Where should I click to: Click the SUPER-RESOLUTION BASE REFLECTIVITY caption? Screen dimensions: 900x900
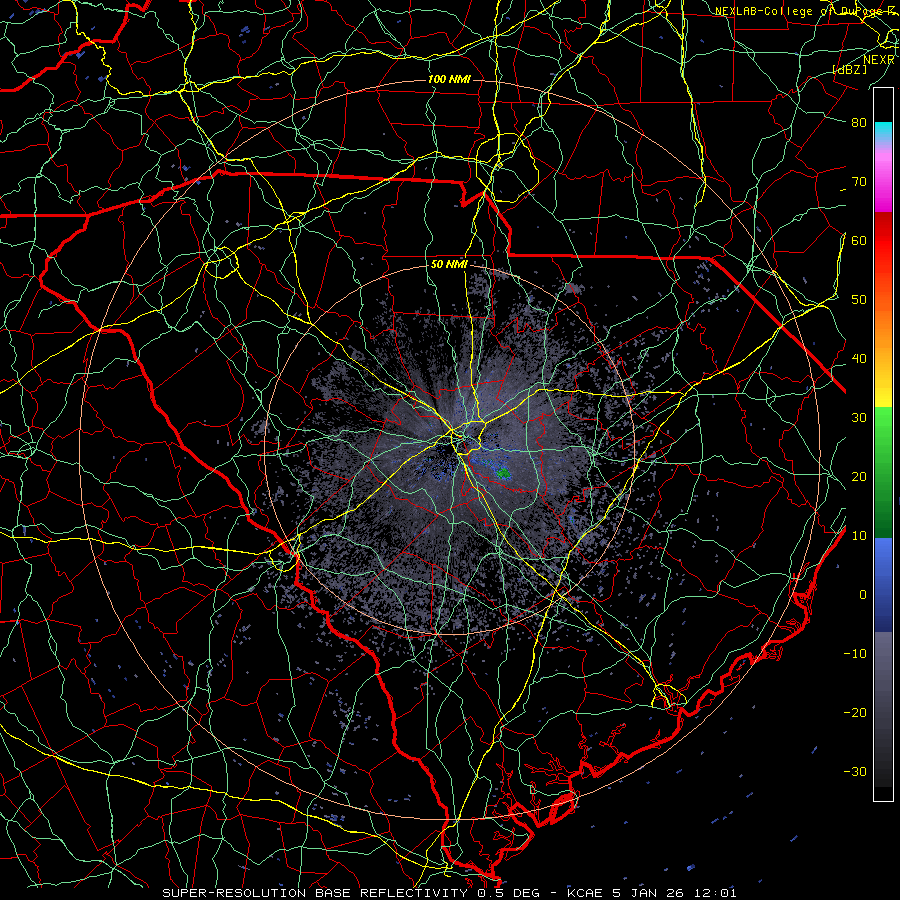[x=315, y=893]
